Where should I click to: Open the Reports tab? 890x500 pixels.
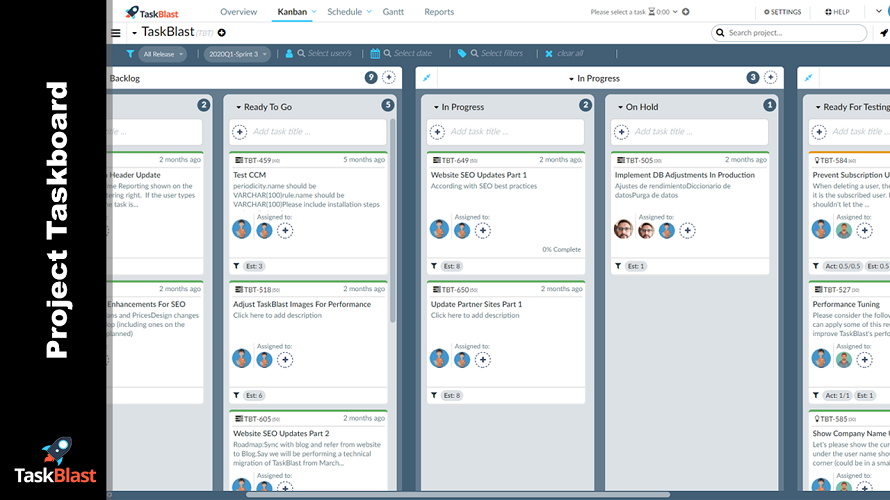[439, 12]
